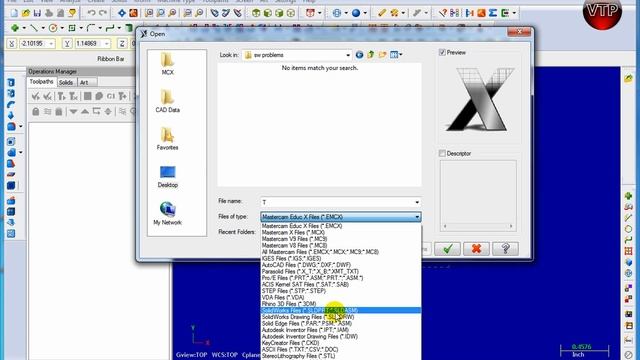Enable the Descriptor checkbox
Screen dimensions: 640x360
point(442,153)
